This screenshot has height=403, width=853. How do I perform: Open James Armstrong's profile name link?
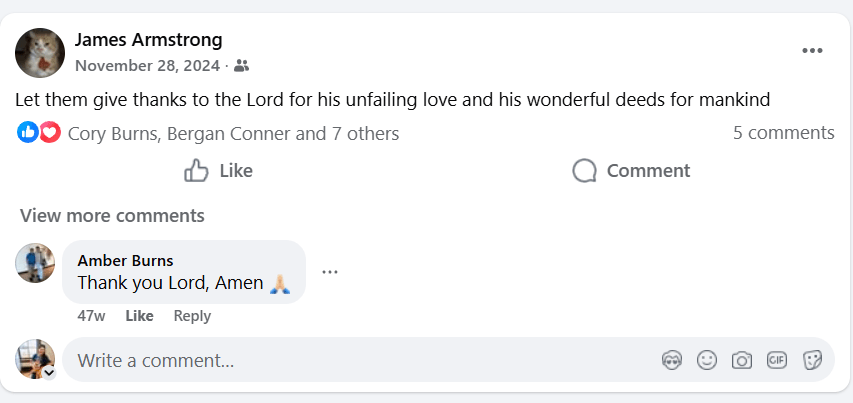[x=149, y=40]
